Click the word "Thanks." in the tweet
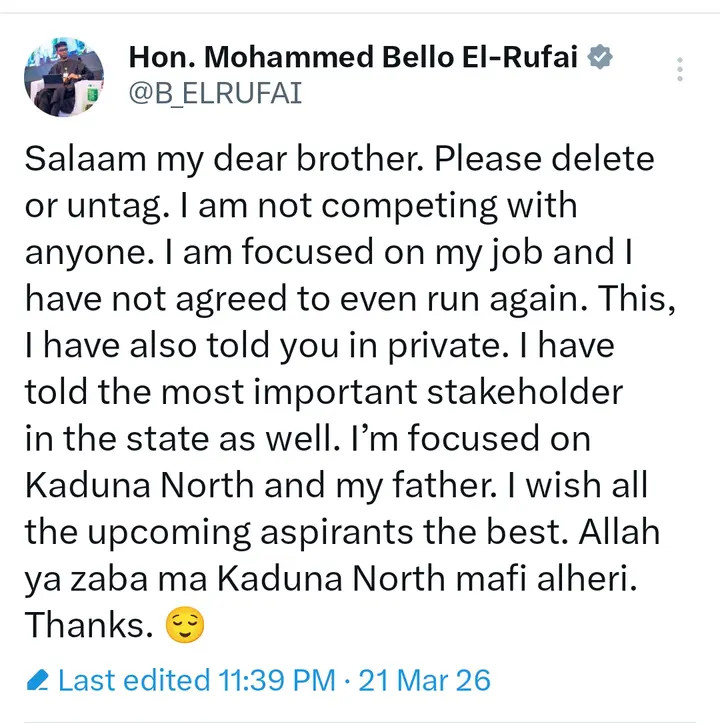 [x=88, y=625]
